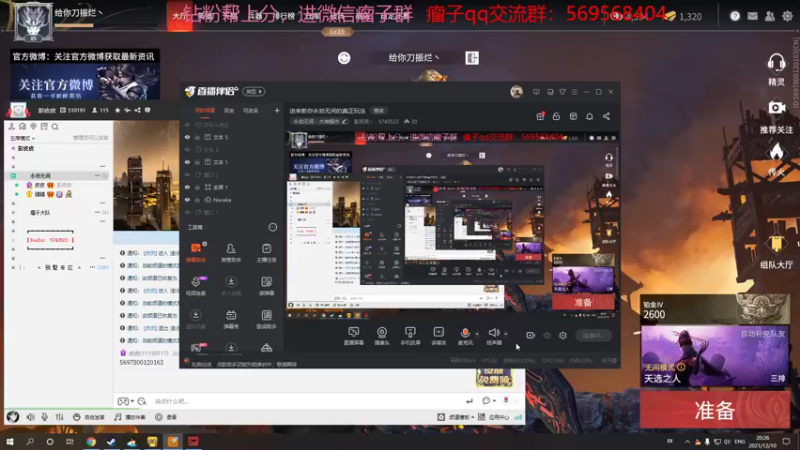Expand microphone options arrow
This screenshot has height=450, width=800.
pyautogui.click(x=478, y=334)
